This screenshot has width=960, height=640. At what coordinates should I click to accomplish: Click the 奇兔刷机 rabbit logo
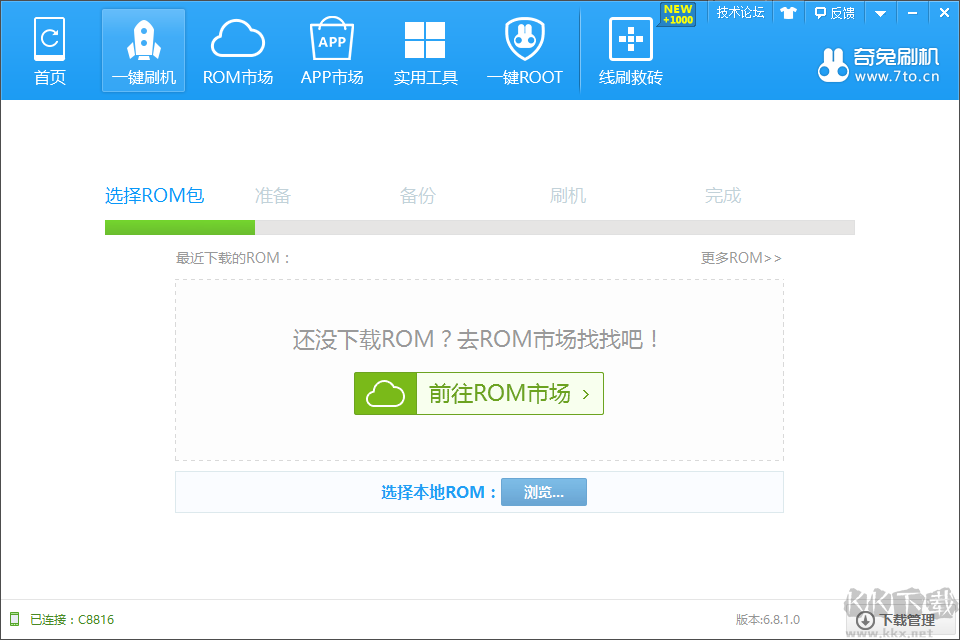click(x=833, y=65)
